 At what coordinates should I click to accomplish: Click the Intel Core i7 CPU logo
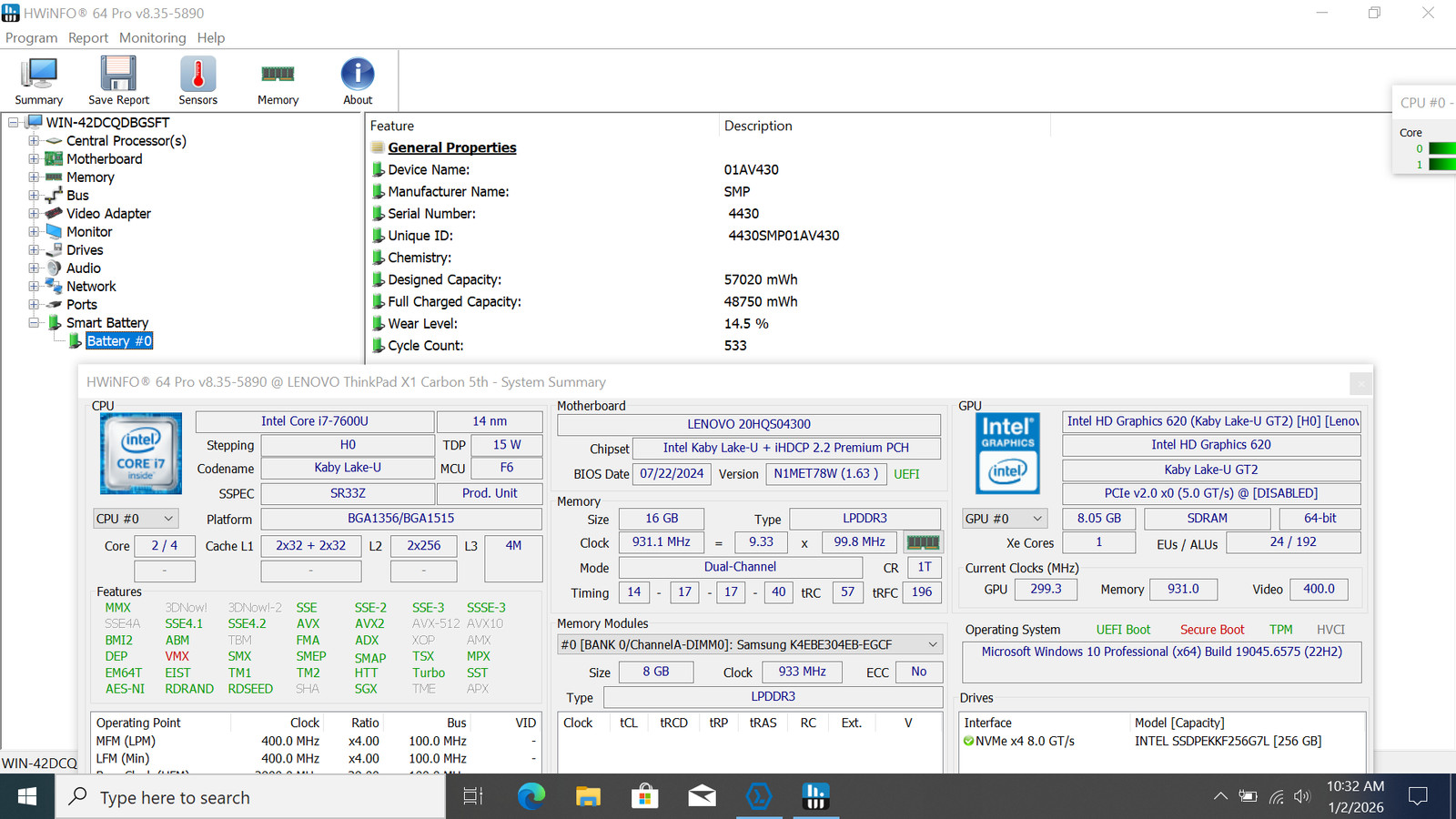[141, 453]
